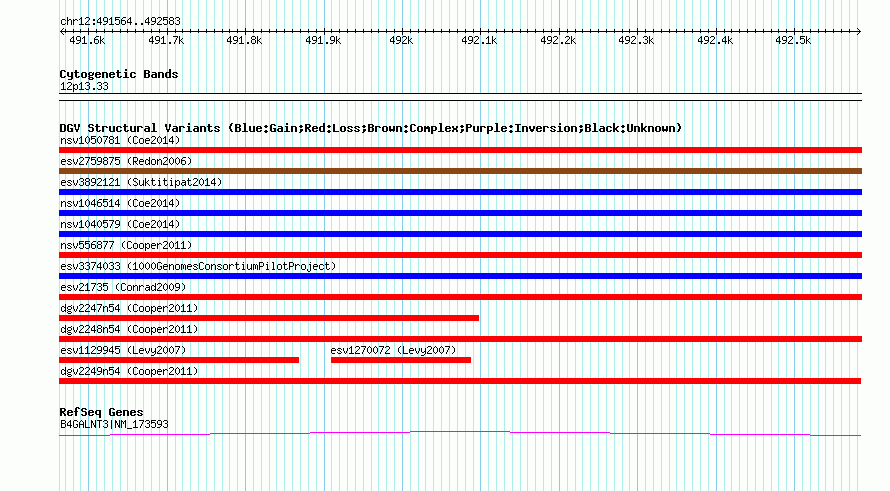Screen dimensions: 890x491
Task: Open variant label esv3892121 (Suktitipat2014)
Action: 141,182
